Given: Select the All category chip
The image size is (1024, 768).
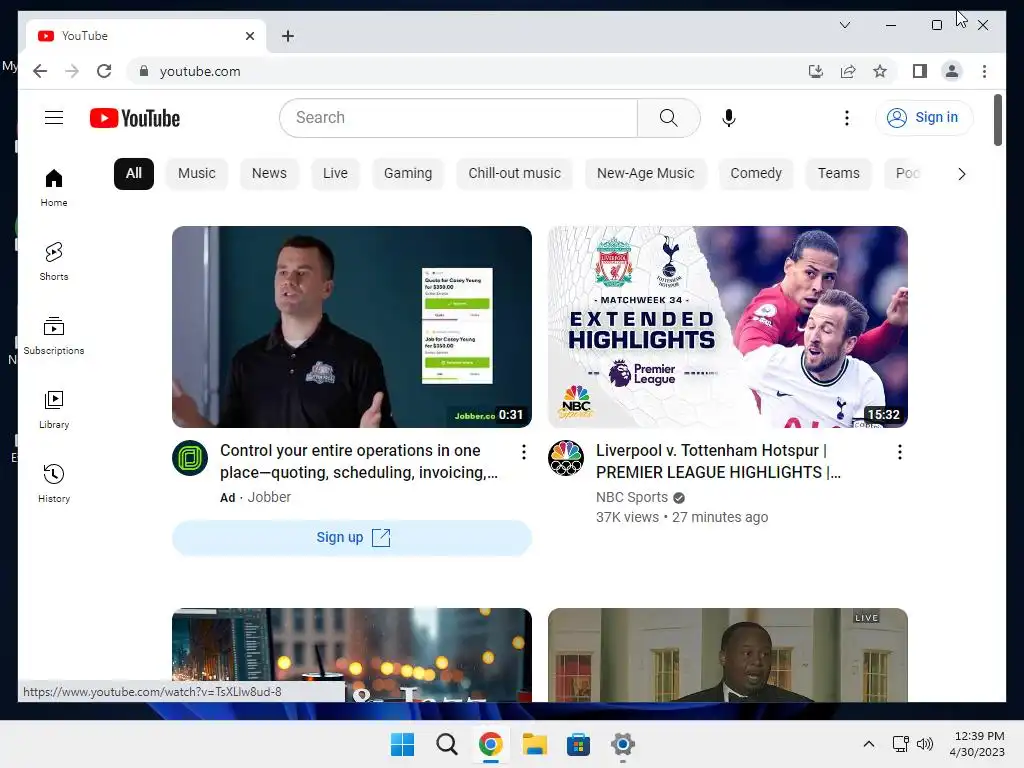Looking at the screenshot, I should coord(134,174).
